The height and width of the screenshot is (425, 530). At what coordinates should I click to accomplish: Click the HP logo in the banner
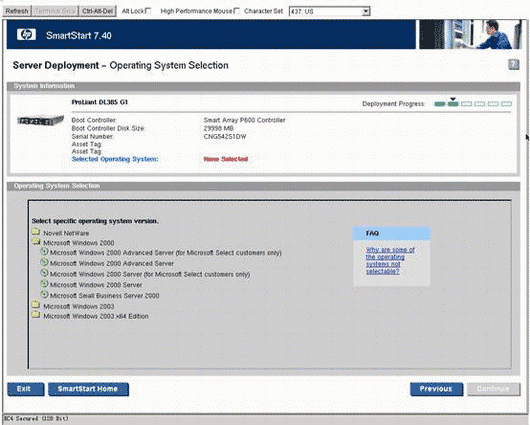click(x=26, y=34)
